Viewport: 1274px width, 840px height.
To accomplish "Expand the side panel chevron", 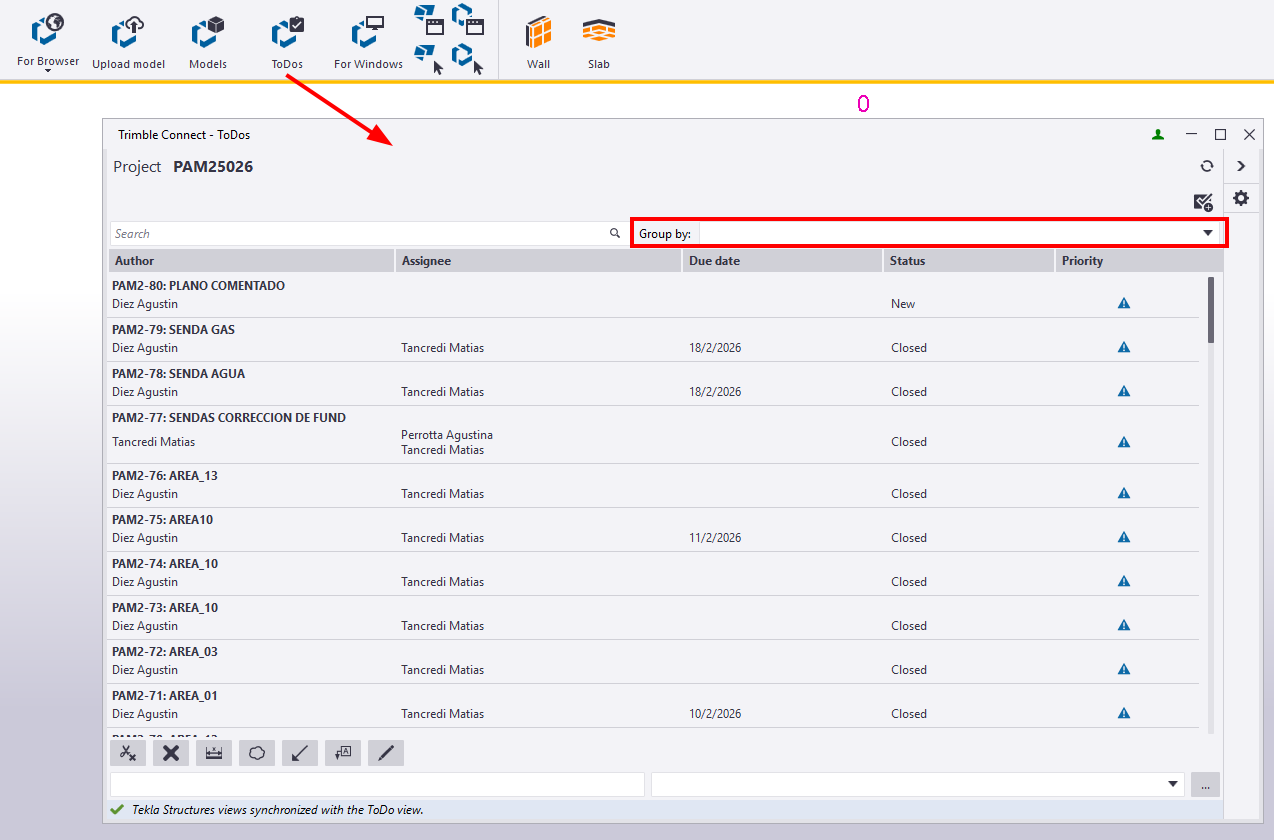I will point(1241,166).
